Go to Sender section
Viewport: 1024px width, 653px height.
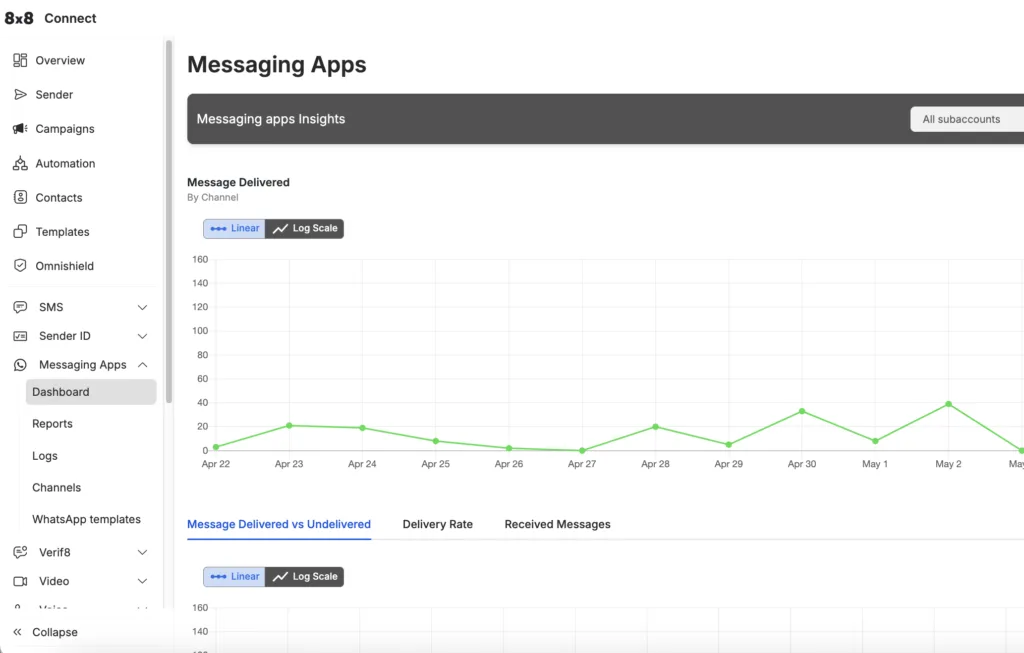coord(54,95)
